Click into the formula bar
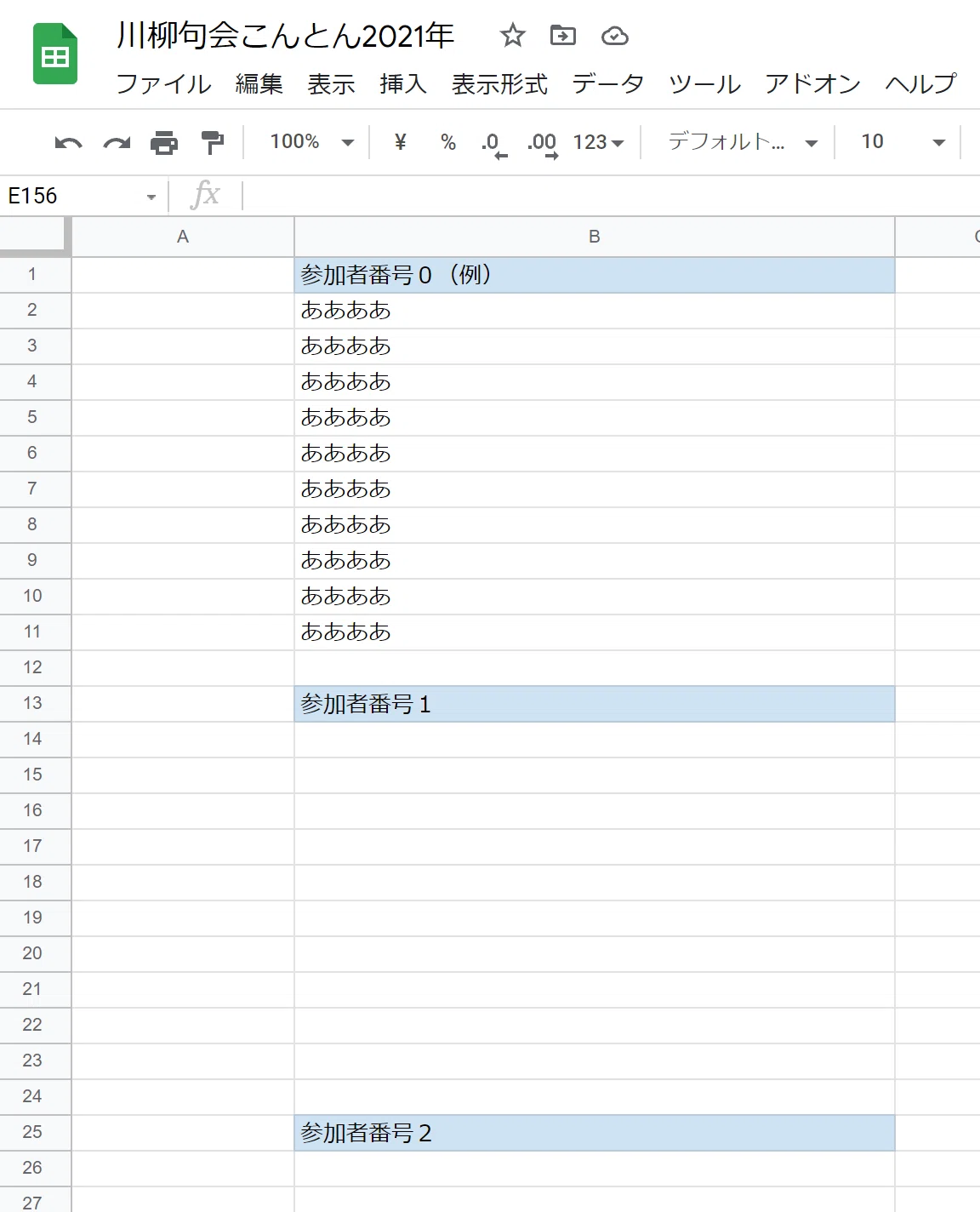 click(612, 196)
